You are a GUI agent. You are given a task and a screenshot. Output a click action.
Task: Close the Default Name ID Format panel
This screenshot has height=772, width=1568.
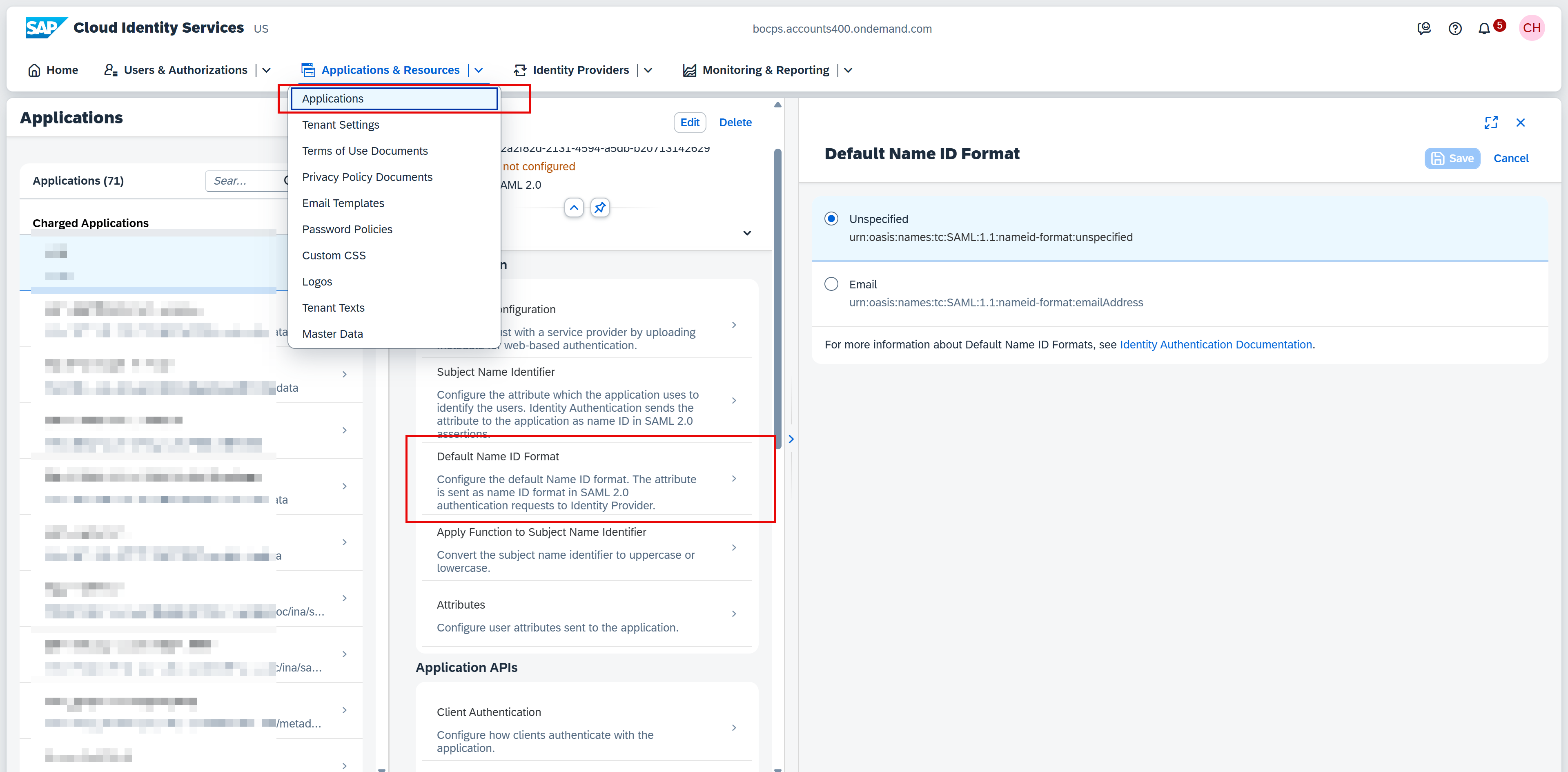1521,123
